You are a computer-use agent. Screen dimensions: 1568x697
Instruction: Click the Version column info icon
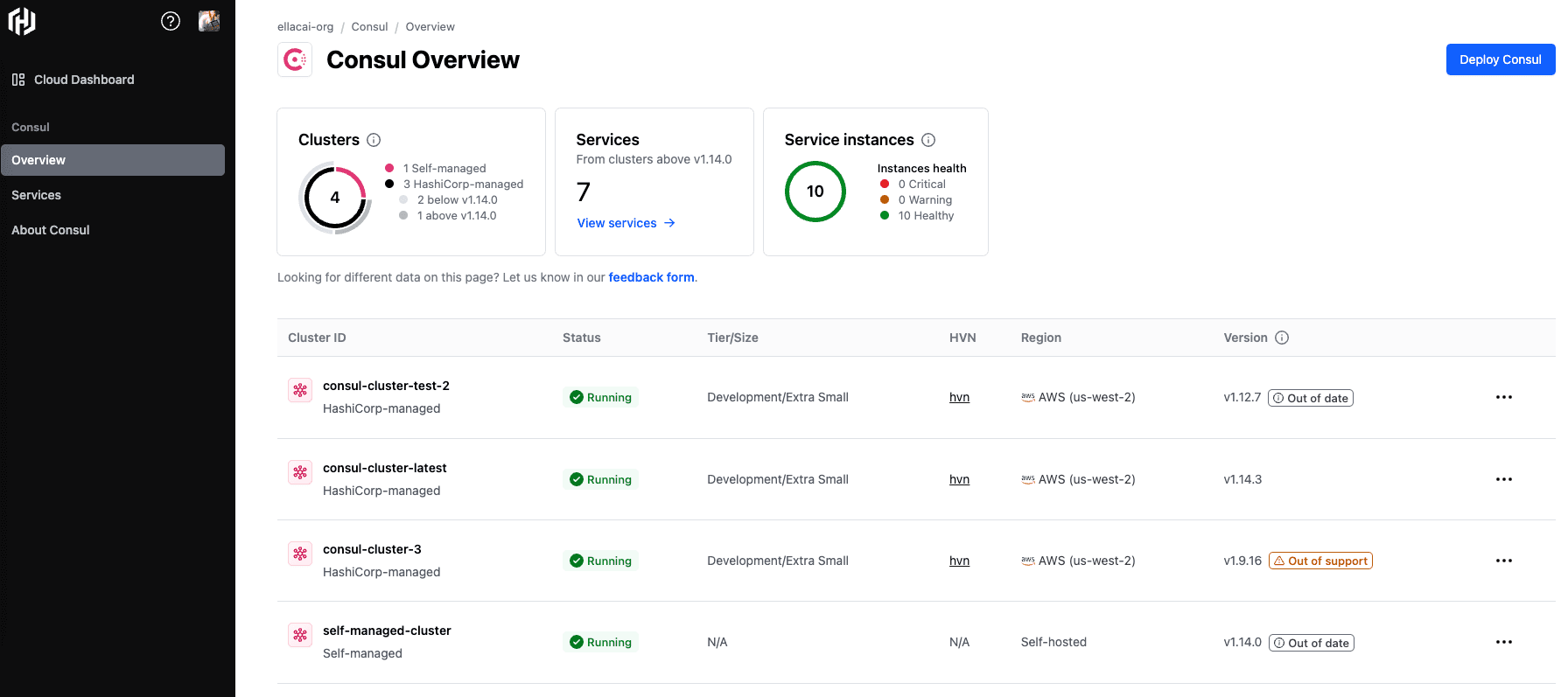(1282, 338)
